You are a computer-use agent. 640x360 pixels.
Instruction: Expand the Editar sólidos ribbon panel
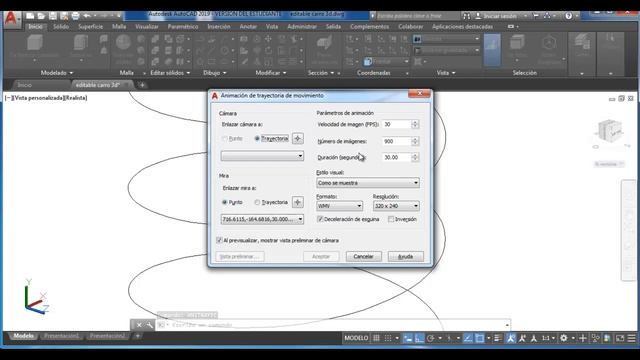tap(170, 73)
